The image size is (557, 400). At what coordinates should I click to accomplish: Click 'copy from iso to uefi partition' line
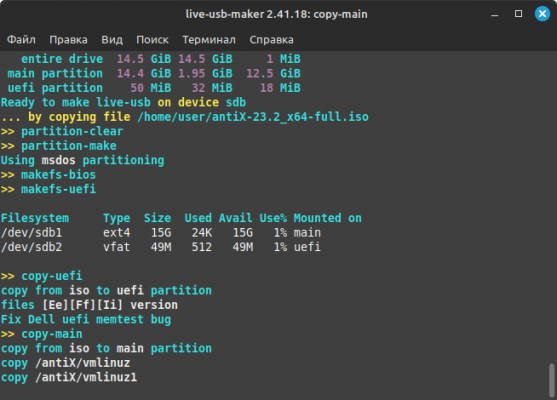(106, 291)
